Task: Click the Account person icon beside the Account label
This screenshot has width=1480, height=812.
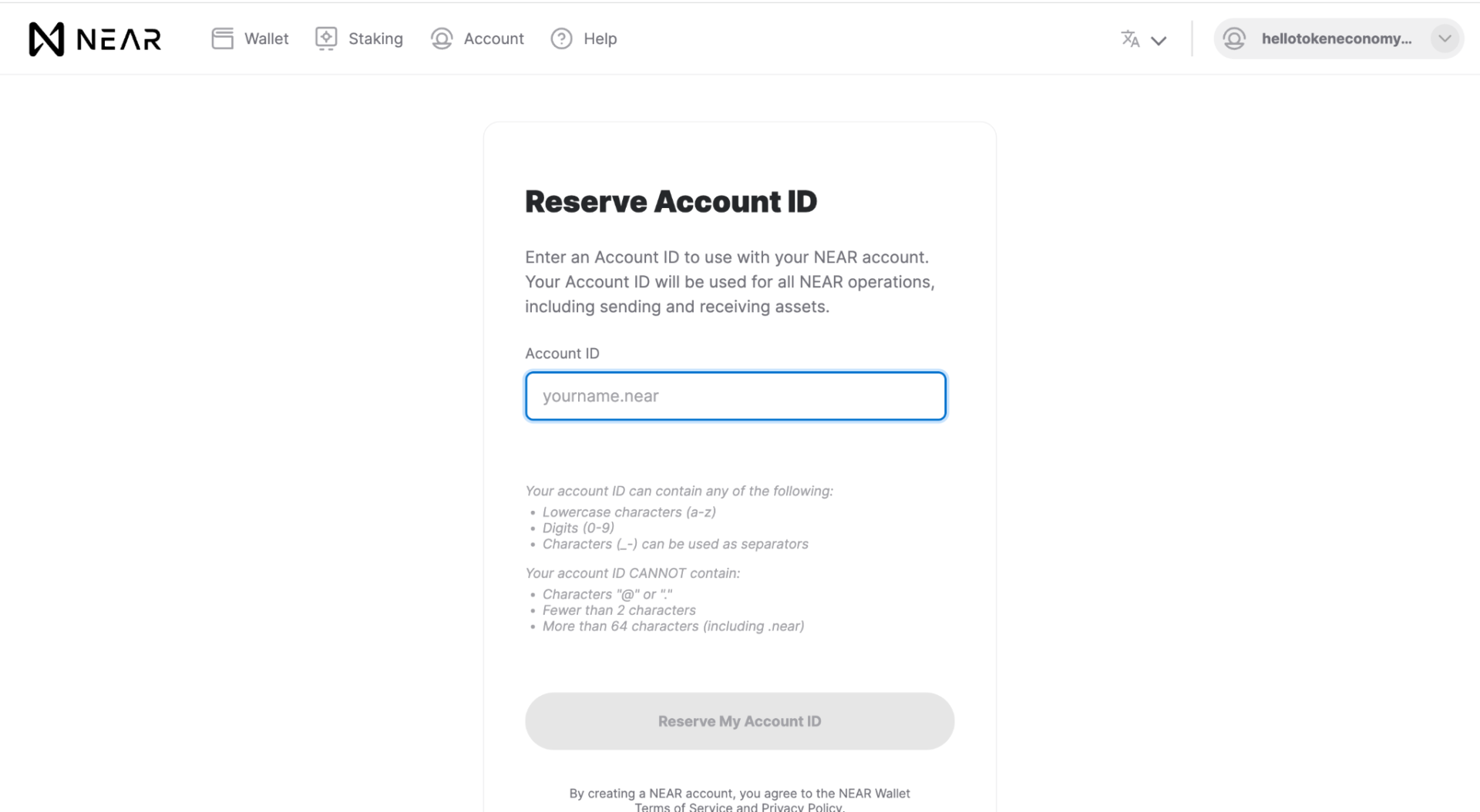Action: point(442,39)
